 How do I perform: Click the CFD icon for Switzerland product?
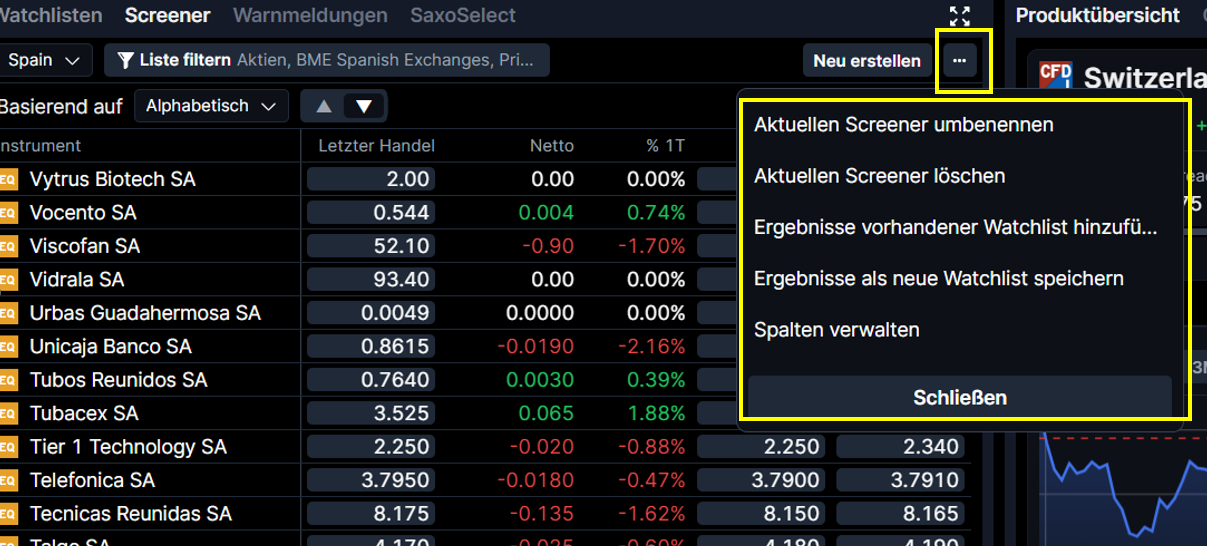tap(1055, 76)
